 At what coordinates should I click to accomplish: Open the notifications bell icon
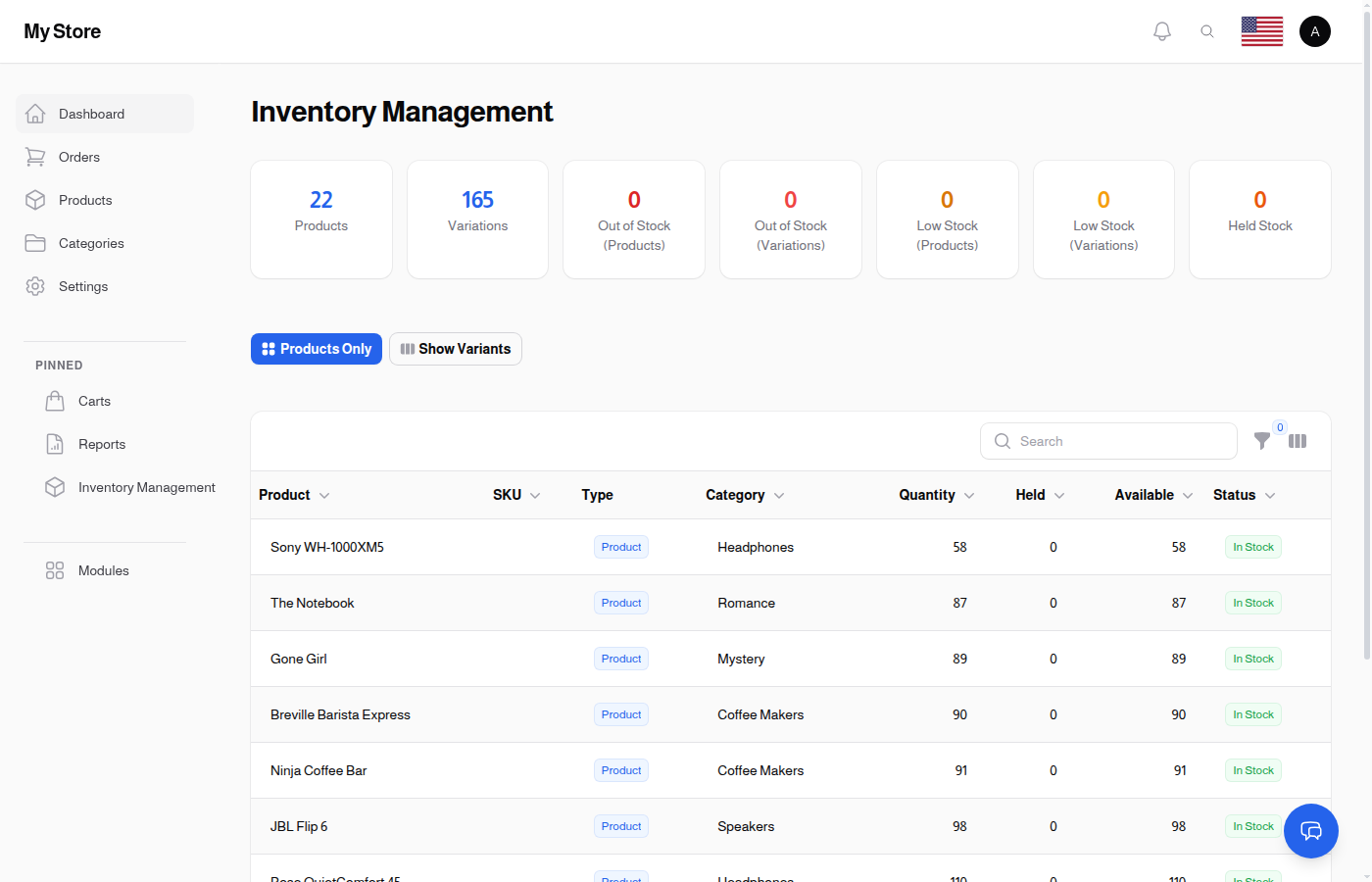tap(1162, 30)
